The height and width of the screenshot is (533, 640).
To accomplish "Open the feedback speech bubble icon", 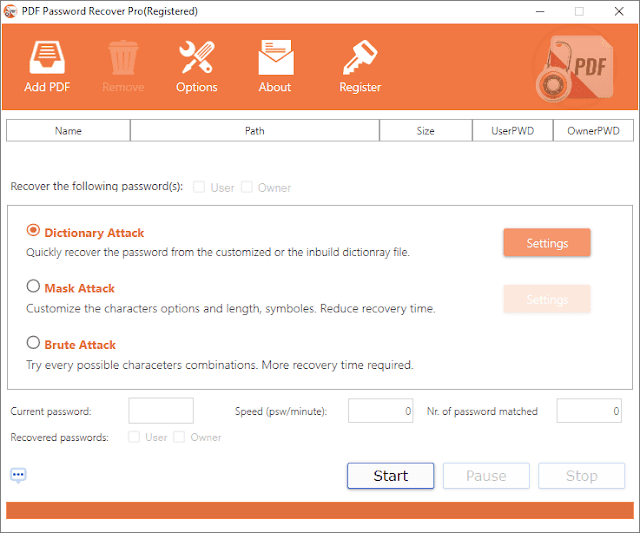I will [18, 475].
